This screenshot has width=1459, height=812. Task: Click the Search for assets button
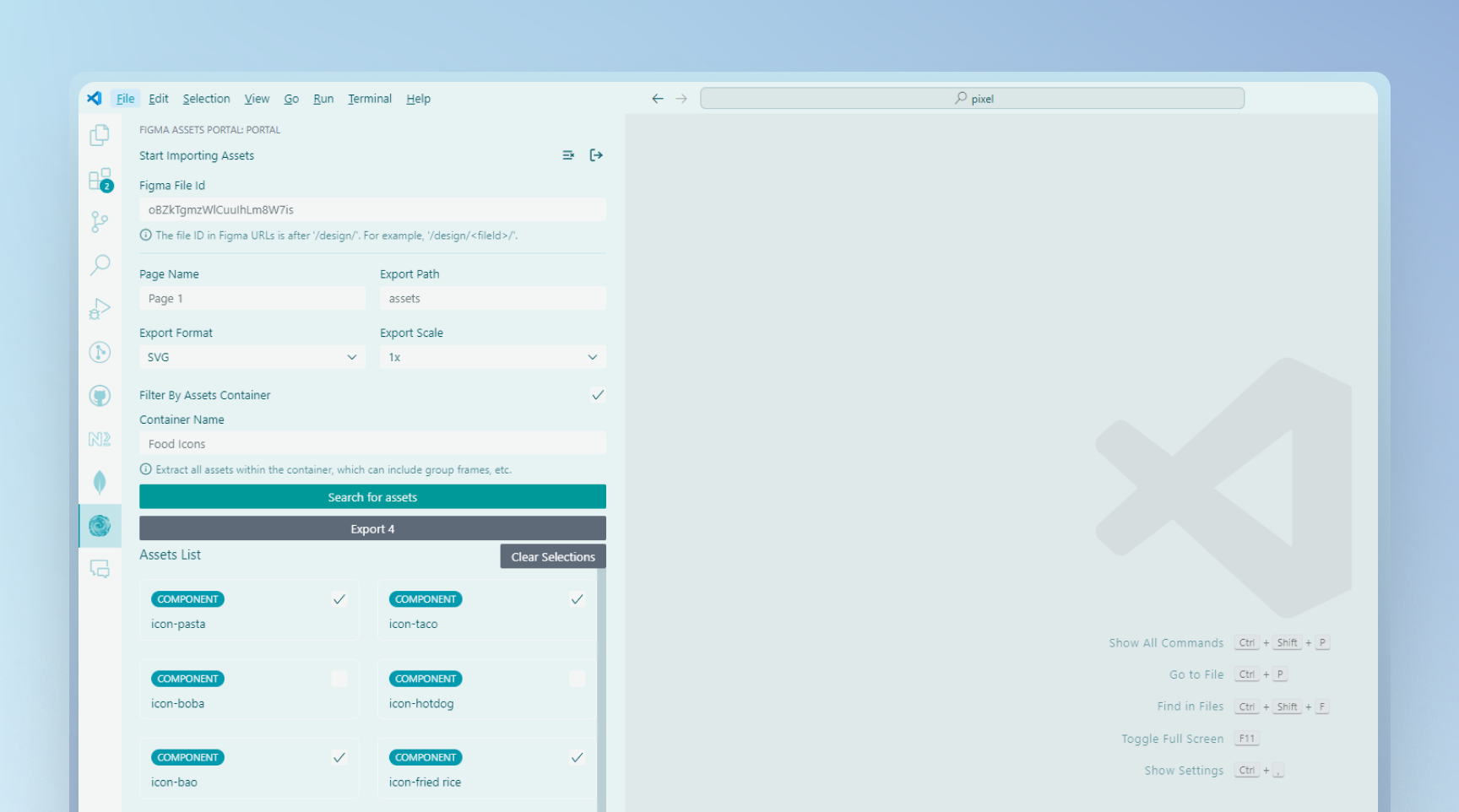(372, 497)
